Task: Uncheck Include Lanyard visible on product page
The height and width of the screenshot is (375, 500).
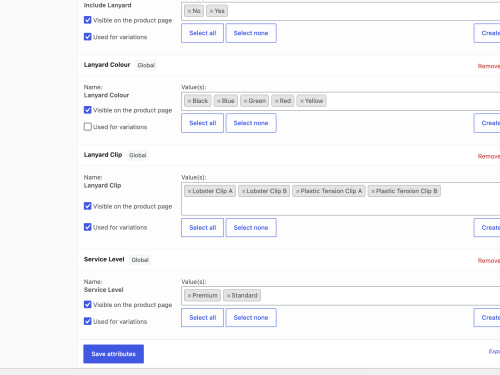Action: pyautogui.click(x=88, y=20)
